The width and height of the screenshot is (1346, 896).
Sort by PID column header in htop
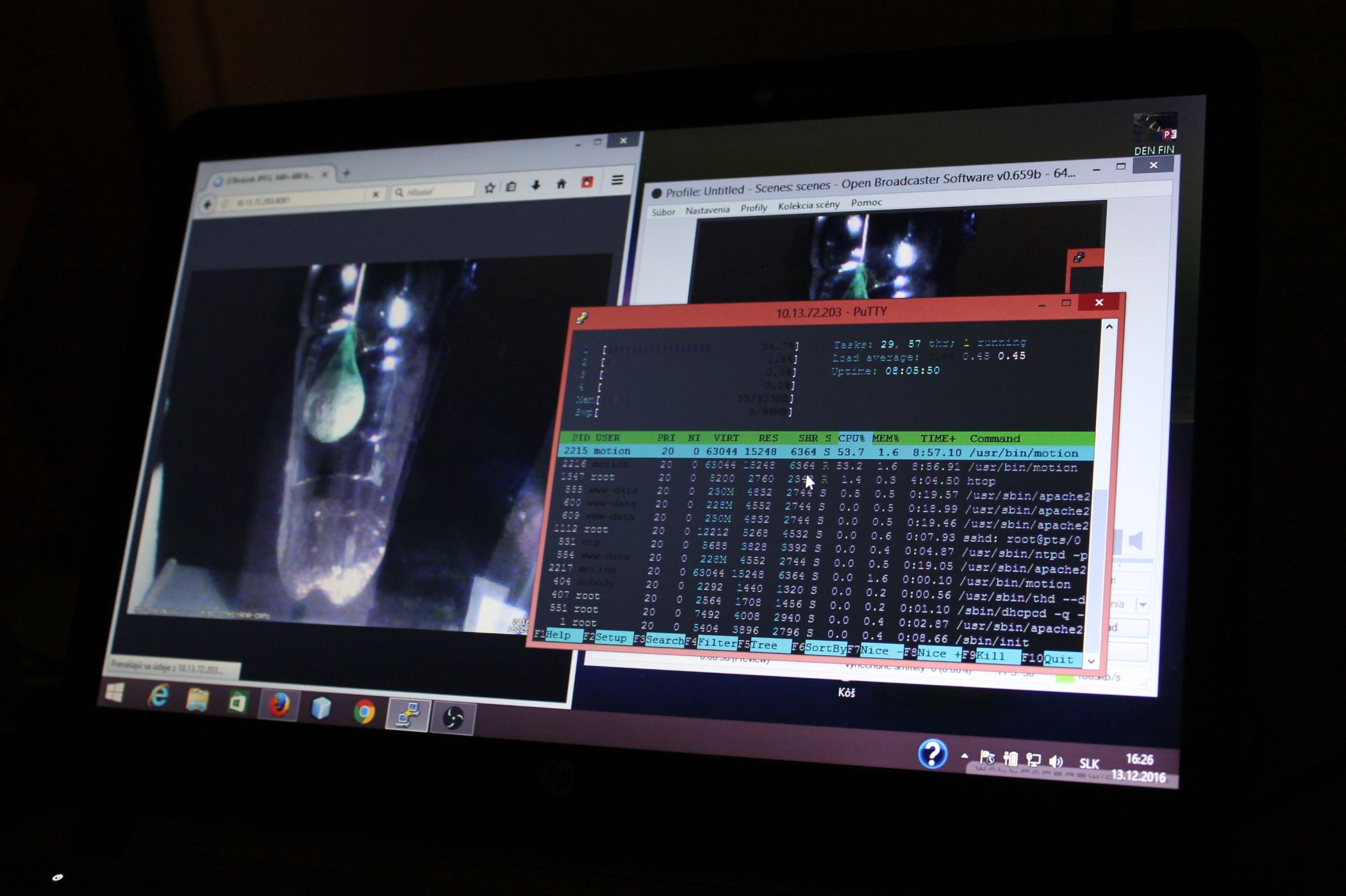point(581,438)
